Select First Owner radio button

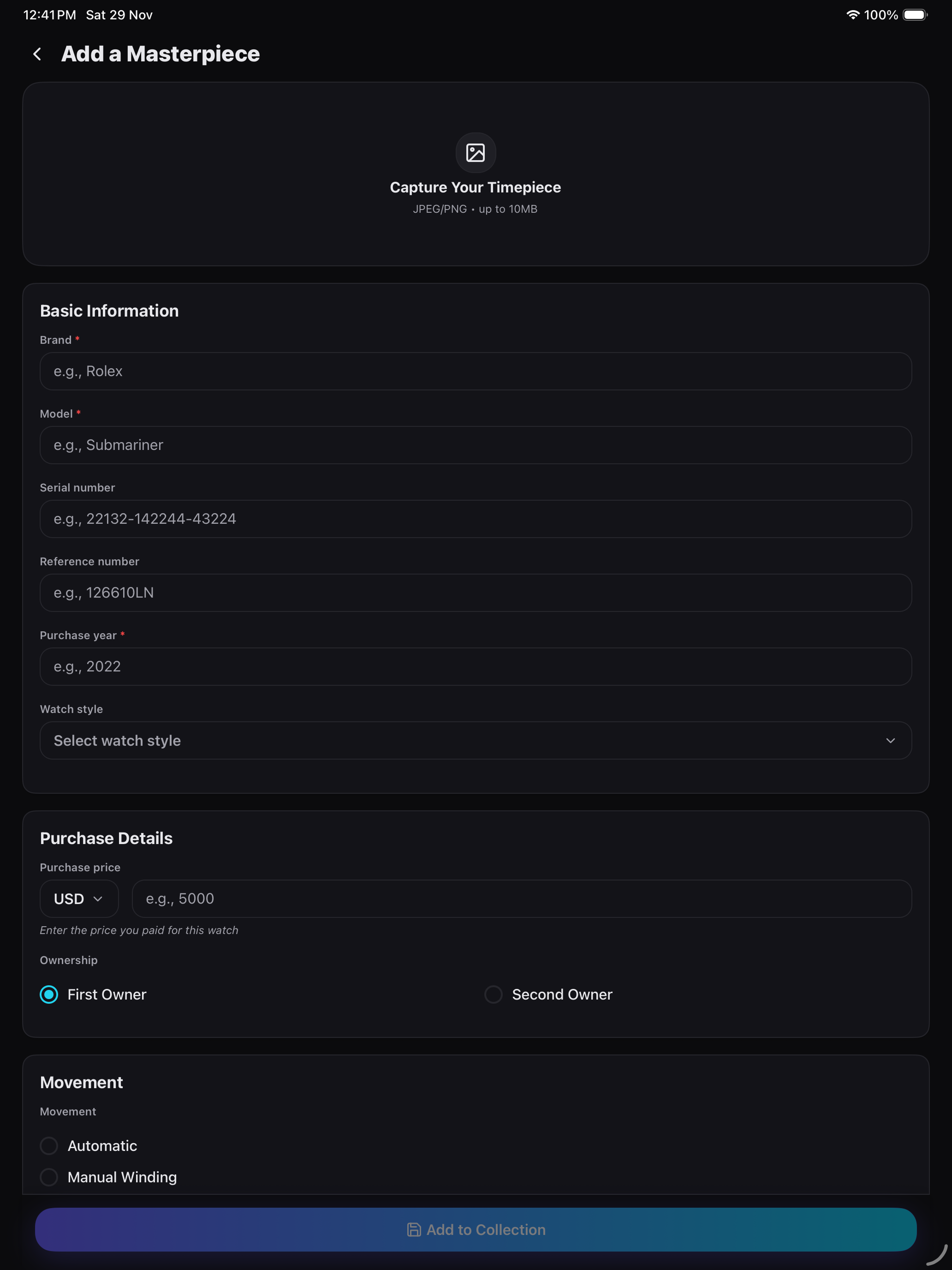[49, 994]
